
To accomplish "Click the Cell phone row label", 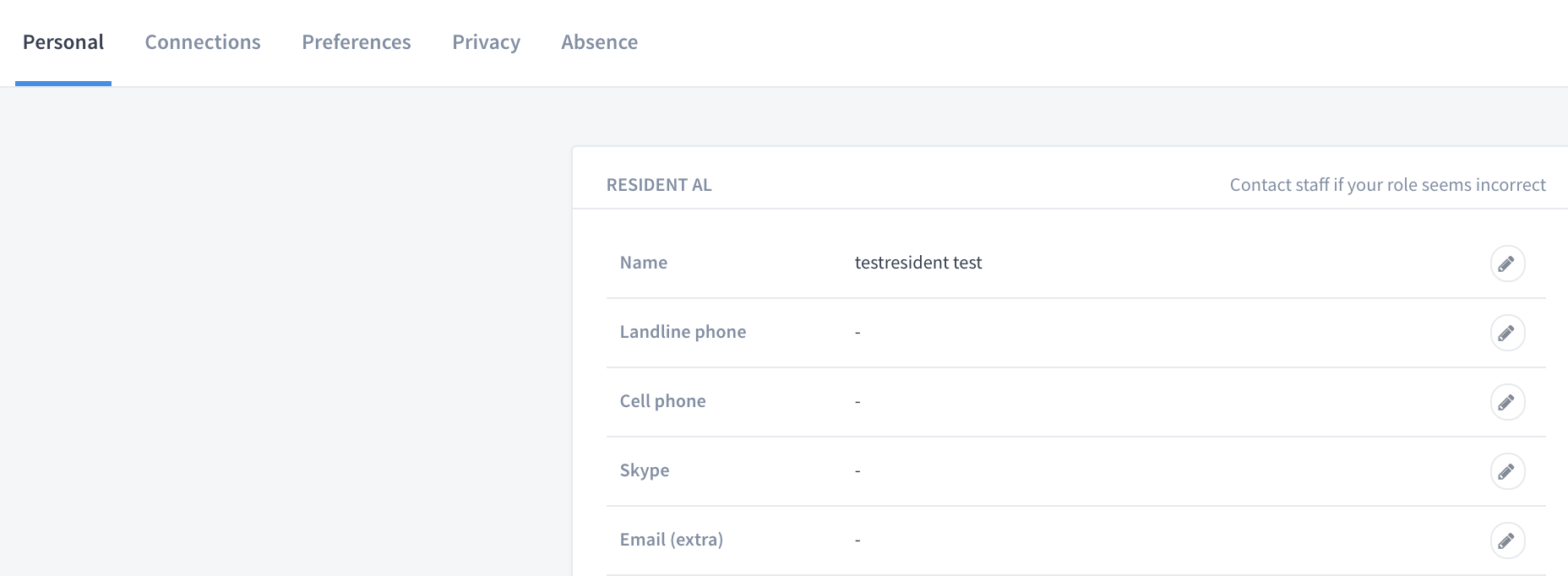I will (663, 401).
